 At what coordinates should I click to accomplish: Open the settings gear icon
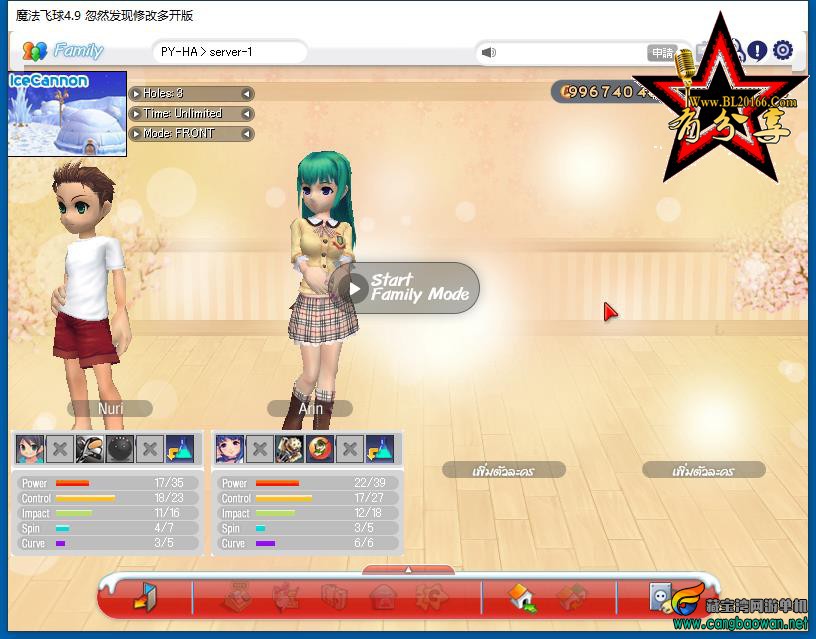783,50
